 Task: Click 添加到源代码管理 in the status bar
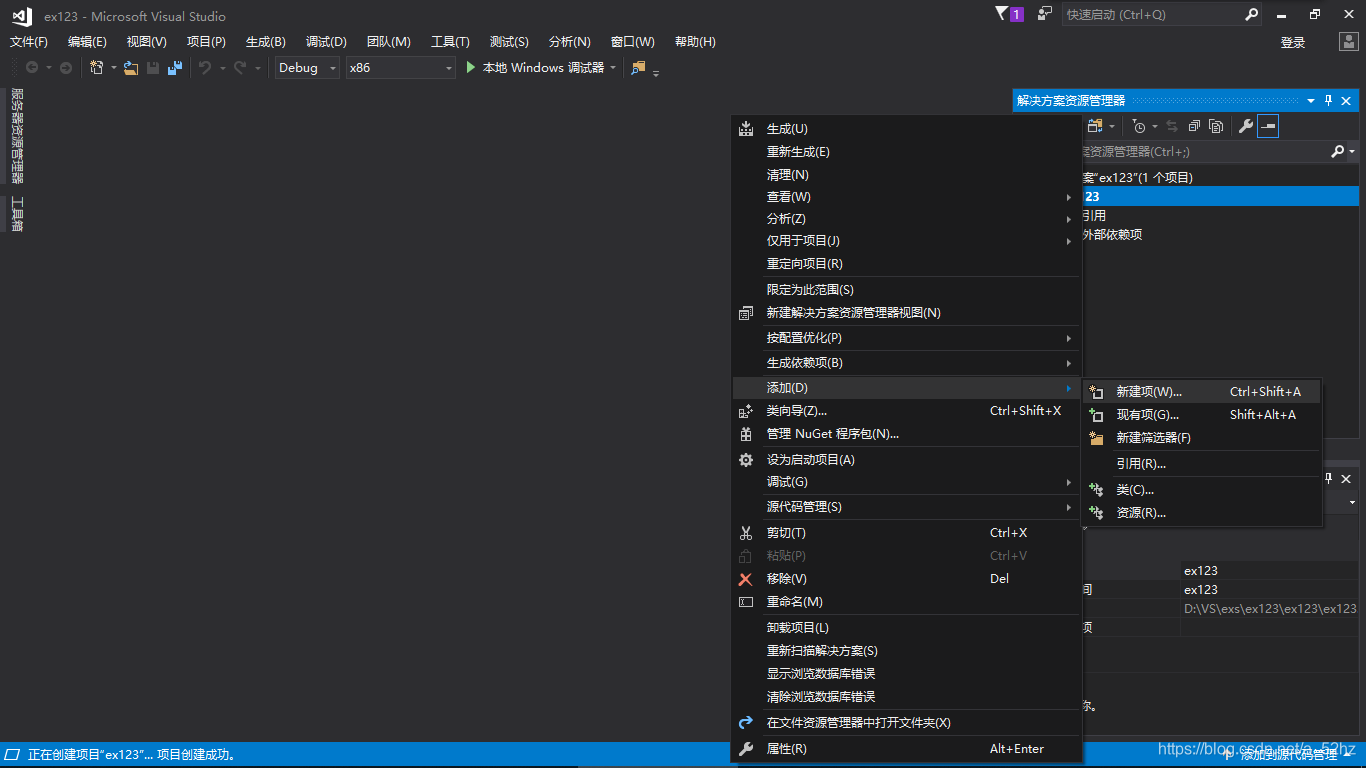pos(1288,755)
